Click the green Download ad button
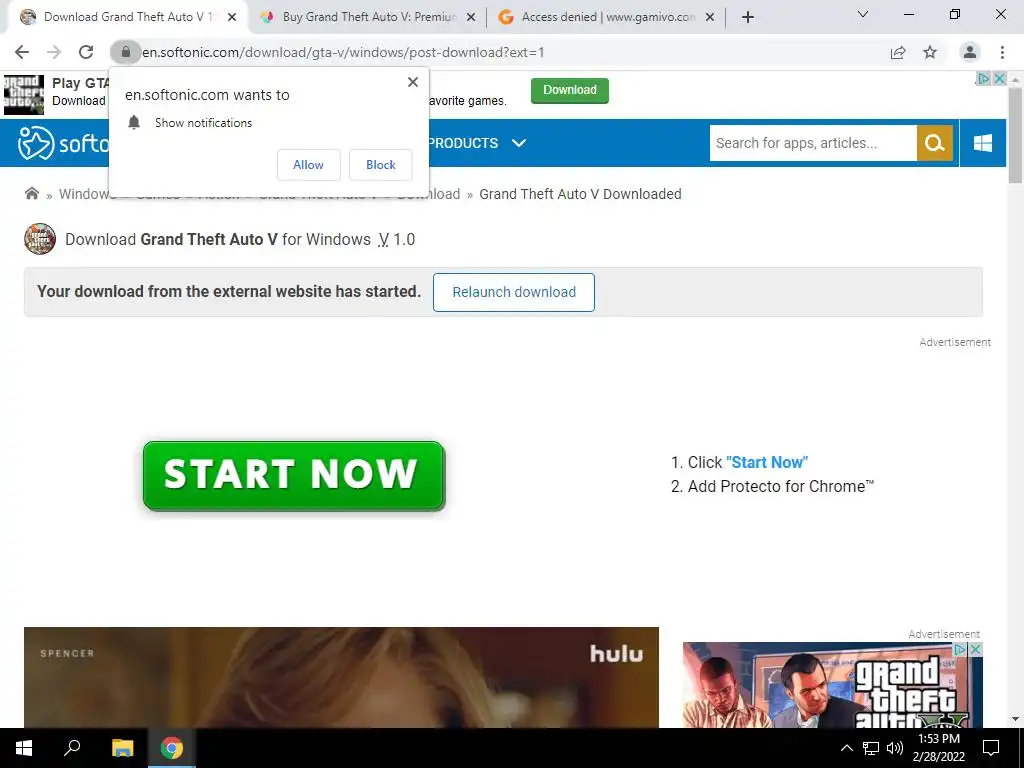 [x=569, y=90]
